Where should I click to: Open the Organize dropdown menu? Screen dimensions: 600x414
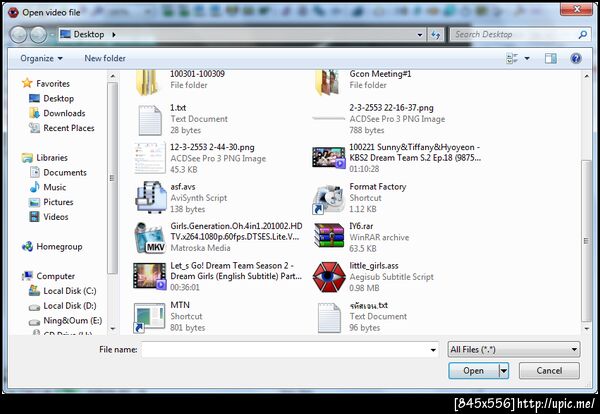(x=41, y=59)
